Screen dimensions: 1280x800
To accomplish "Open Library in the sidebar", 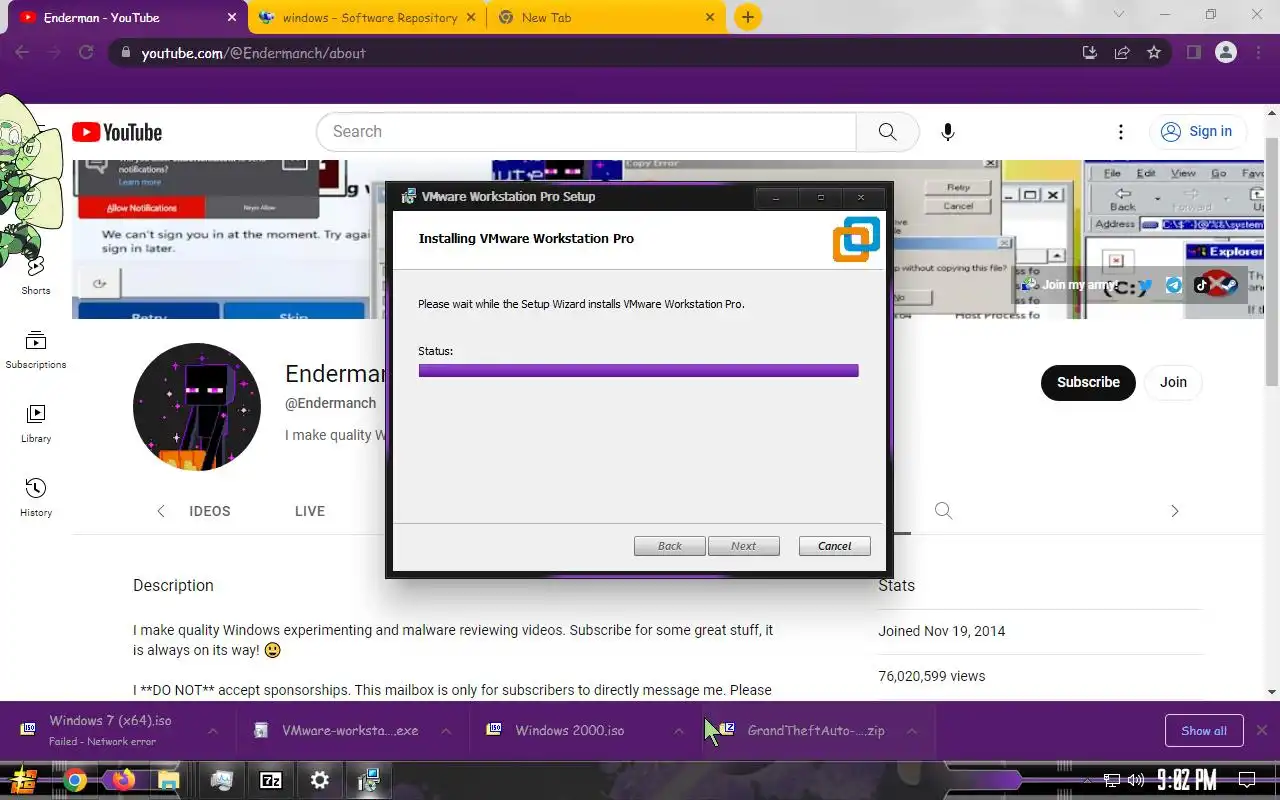I will pyautogui.click(x=36, y=424).
